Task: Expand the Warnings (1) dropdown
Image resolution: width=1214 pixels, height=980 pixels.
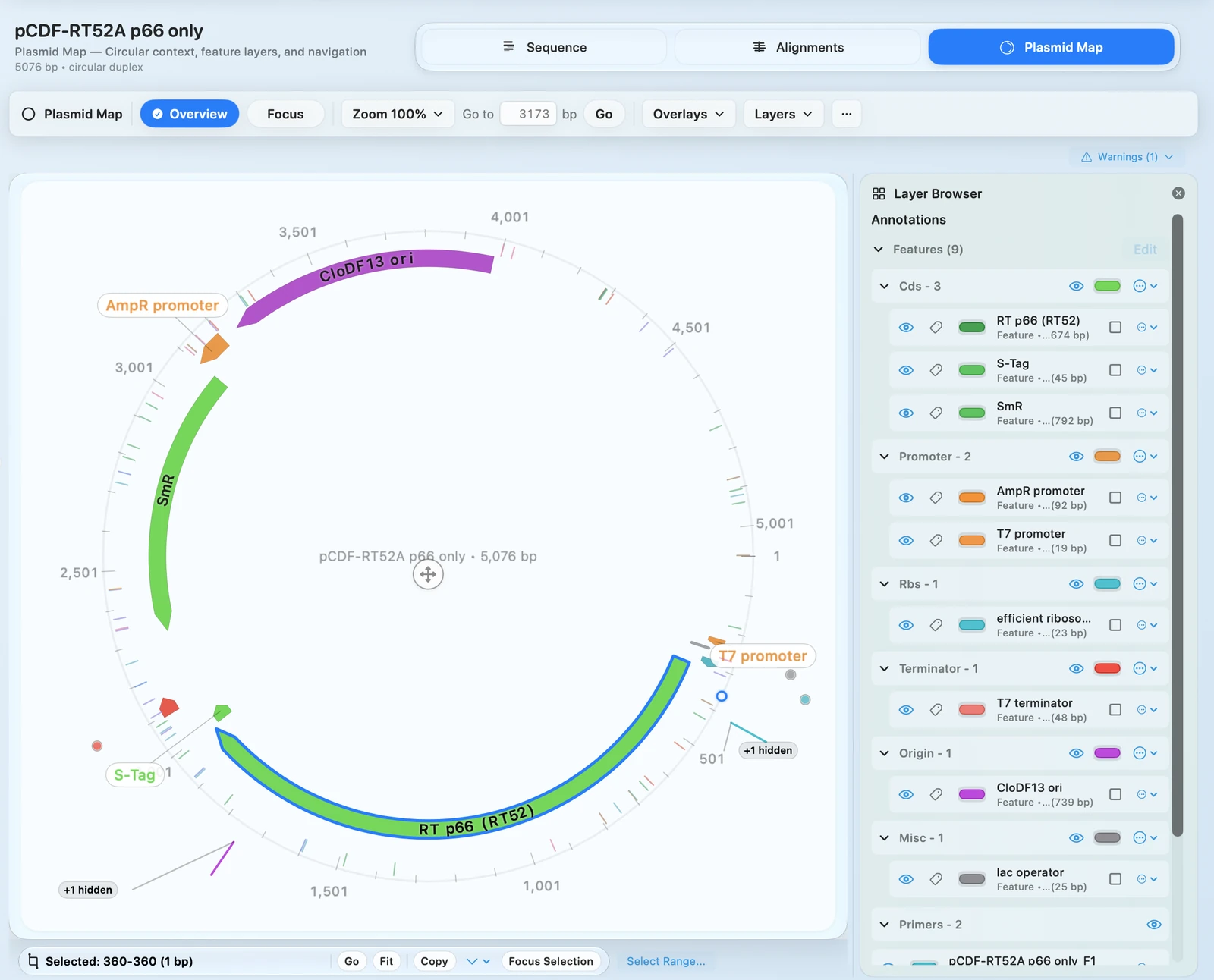Action: (1127, 157)
